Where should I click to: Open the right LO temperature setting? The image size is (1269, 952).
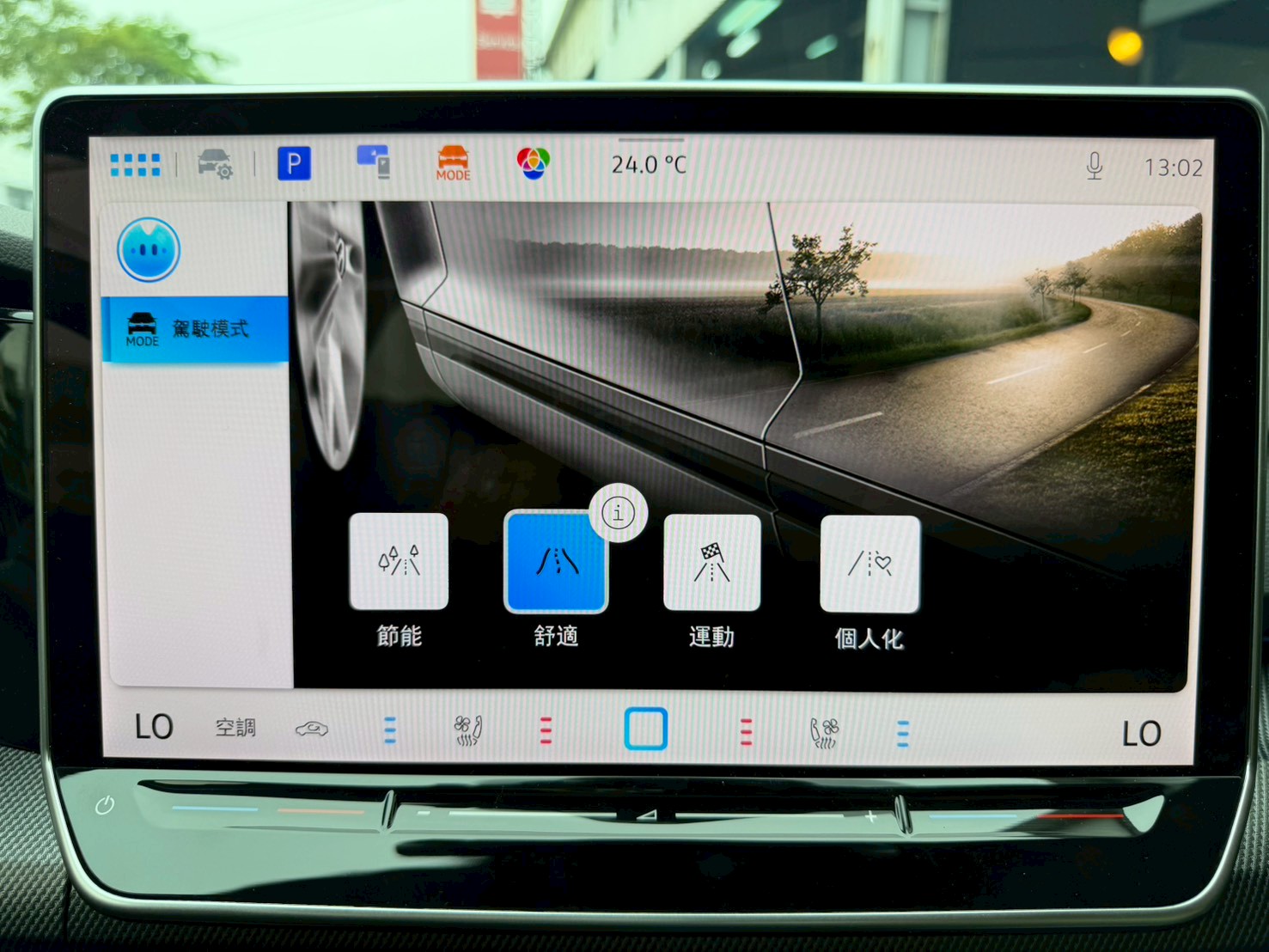click(x=1141, y=734)
